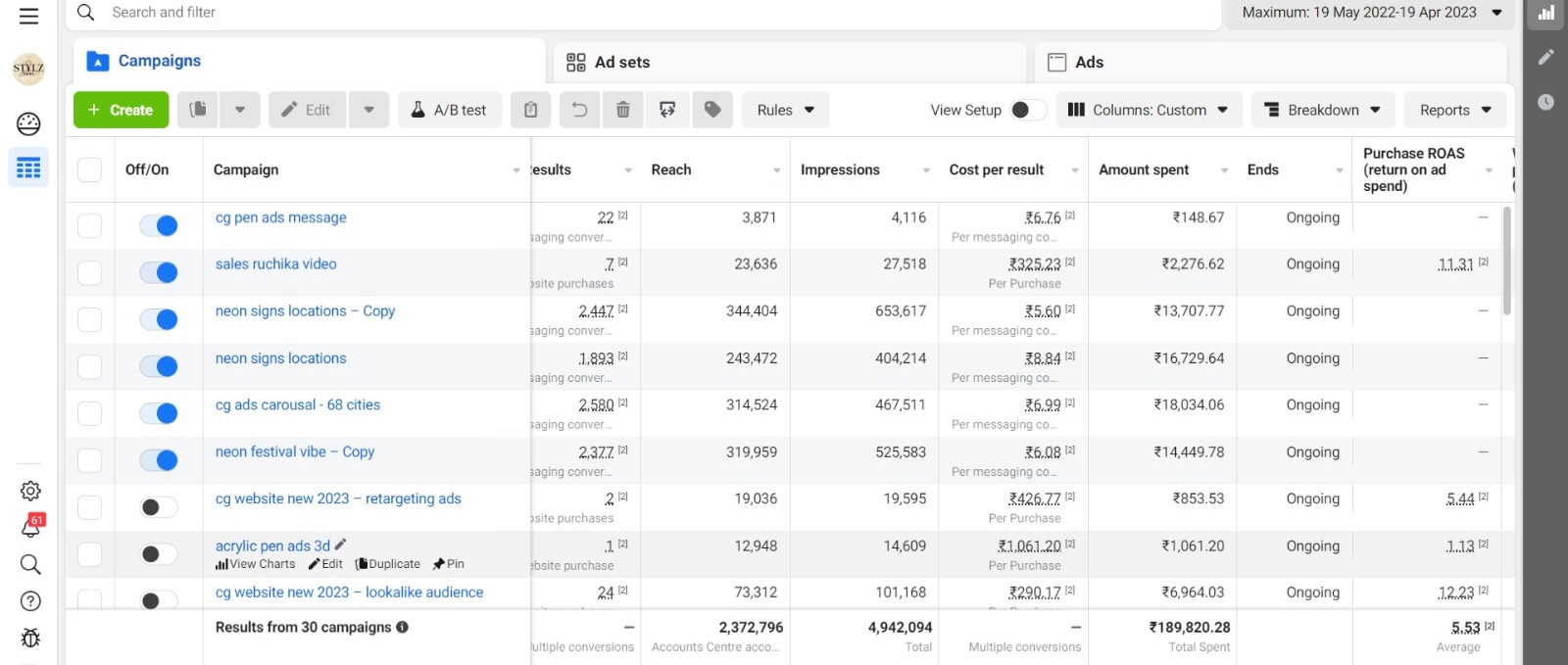Click the tag label icon in toolbar
The image size is (1568, 665).
(x=712, y=110)
